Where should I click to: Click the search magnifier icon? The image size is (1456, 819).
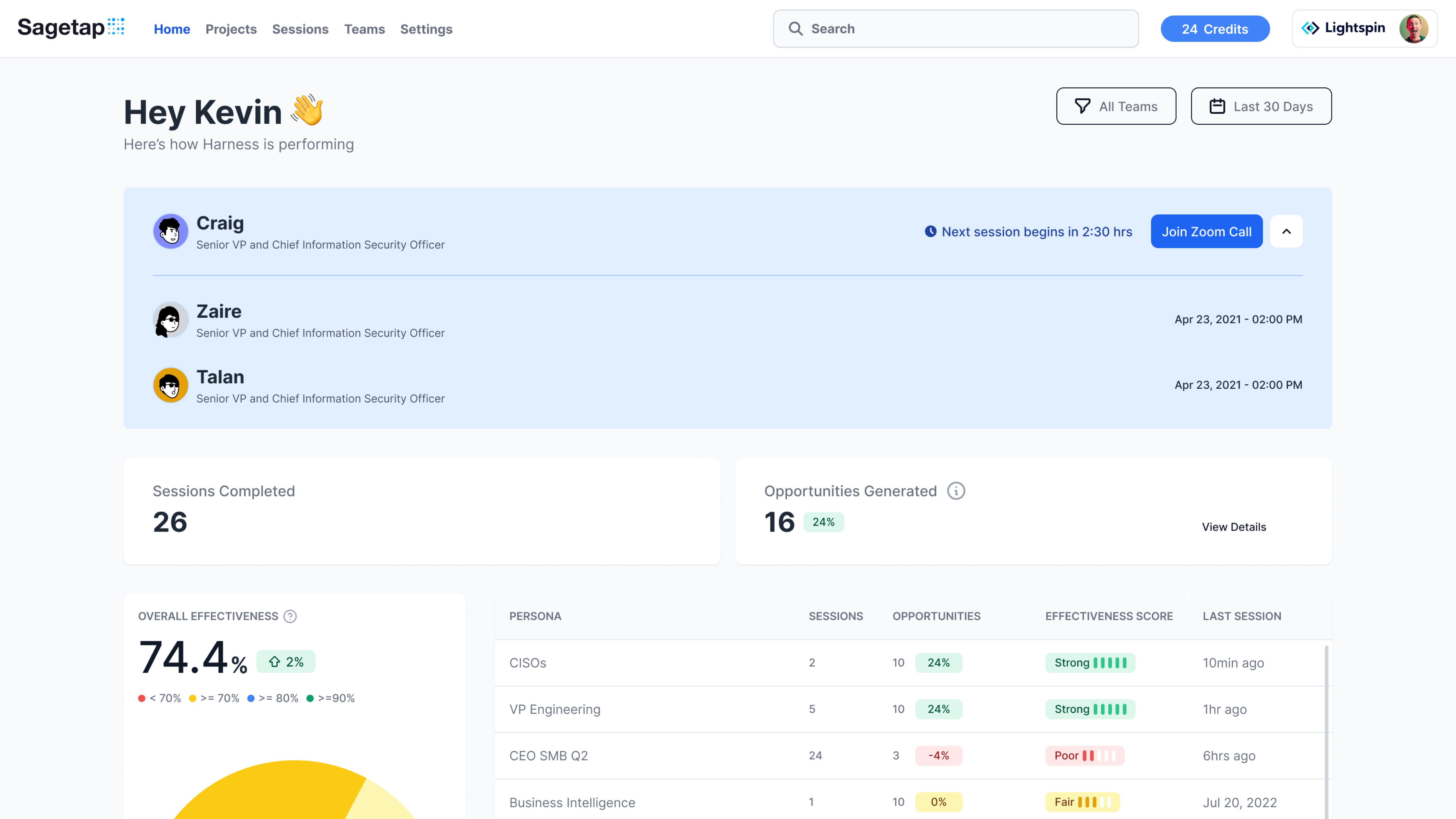[x=795, y=29]
